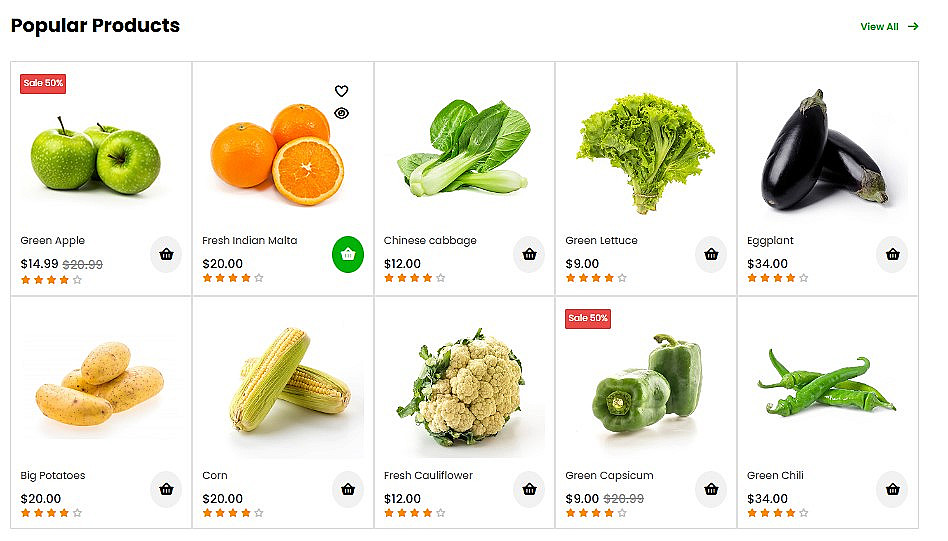The width and height of the screenshot is (948, 541).
Task: Click the Sale 50% badge on Green Capsicum
Action: click(588, 319)
